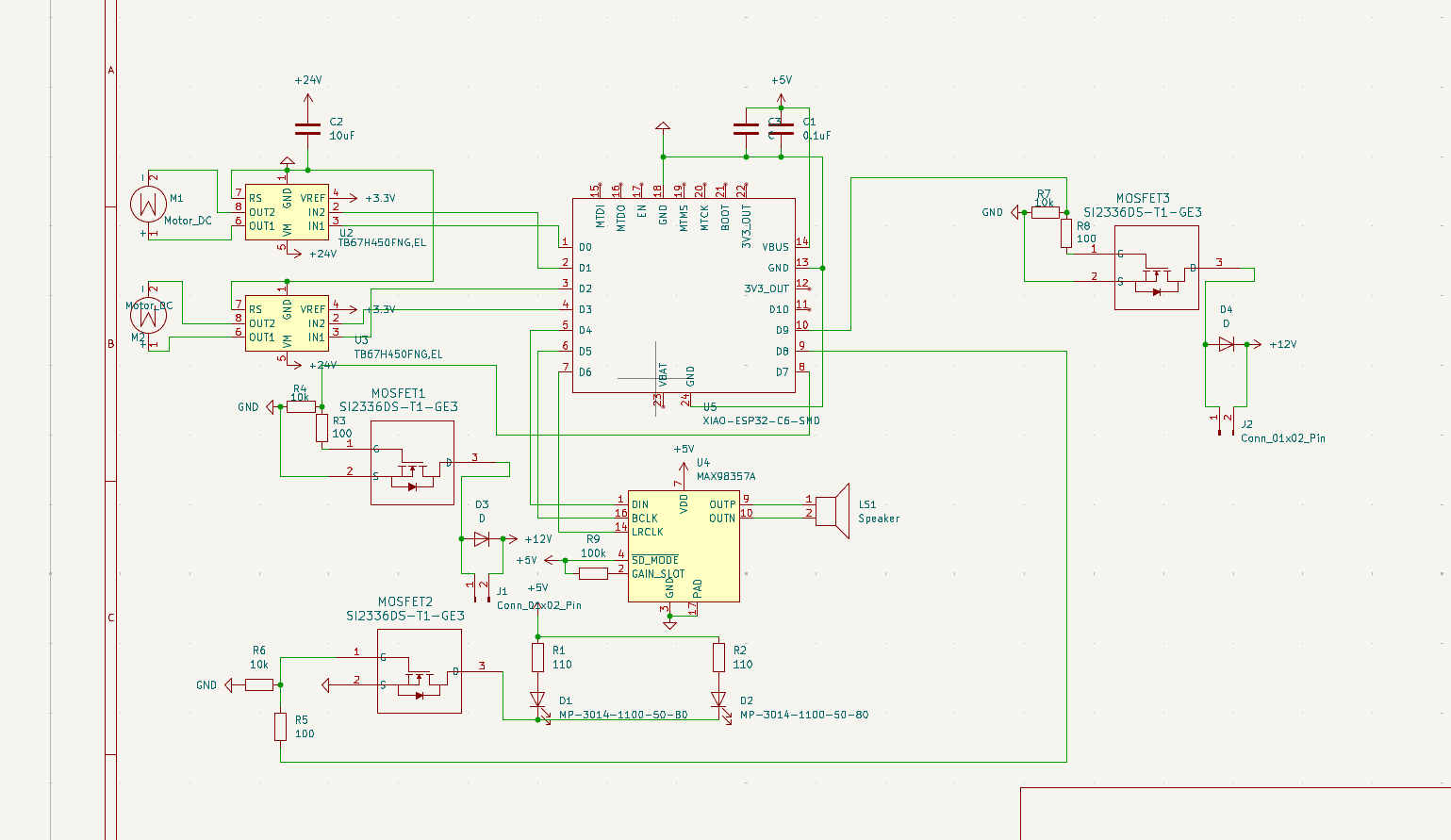Select the U3 motor driver chip
The width and height of the screenshot is (1451, 840).
(x=287, y=323)
